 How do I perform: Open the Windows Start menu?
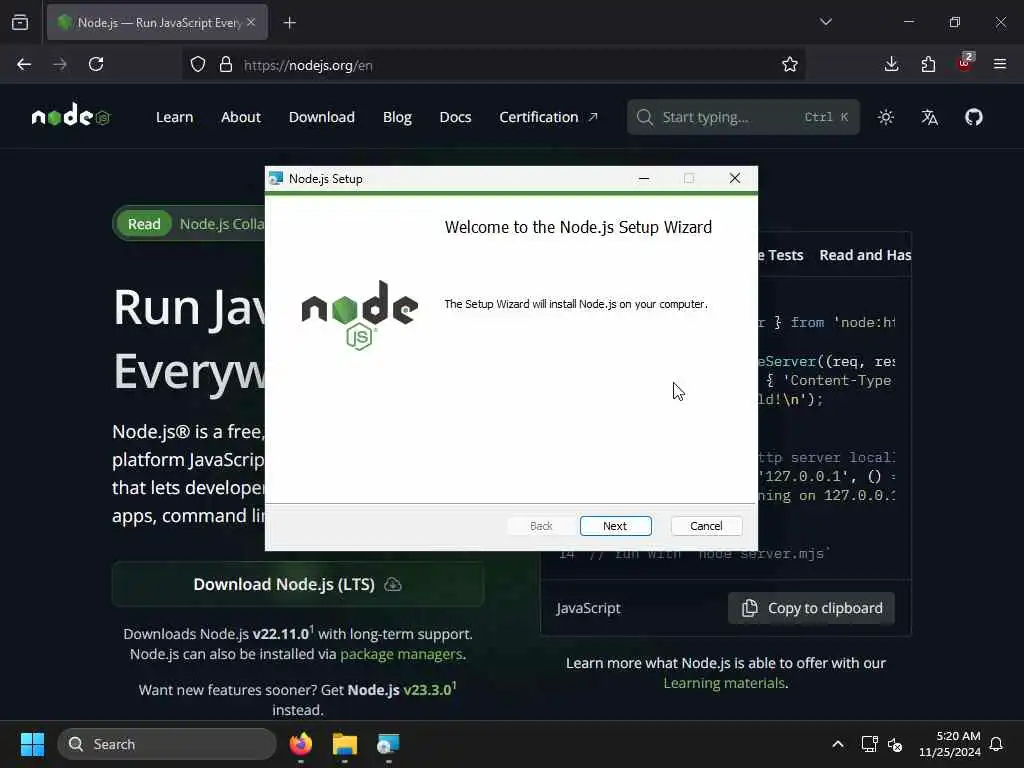click(x=32, y=744)
